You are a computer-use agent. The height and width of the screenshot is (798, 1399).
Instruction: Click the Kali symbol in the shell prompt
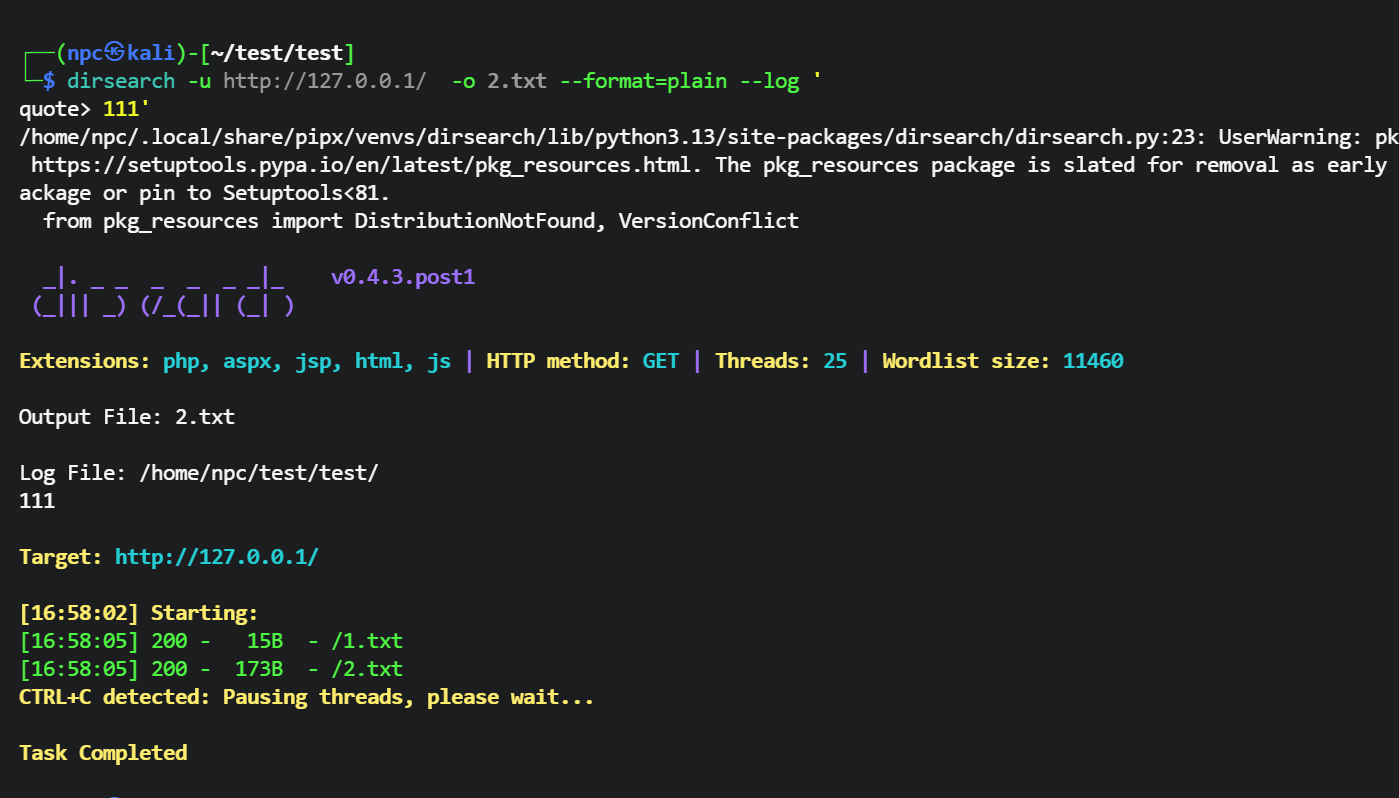point(113,53)
